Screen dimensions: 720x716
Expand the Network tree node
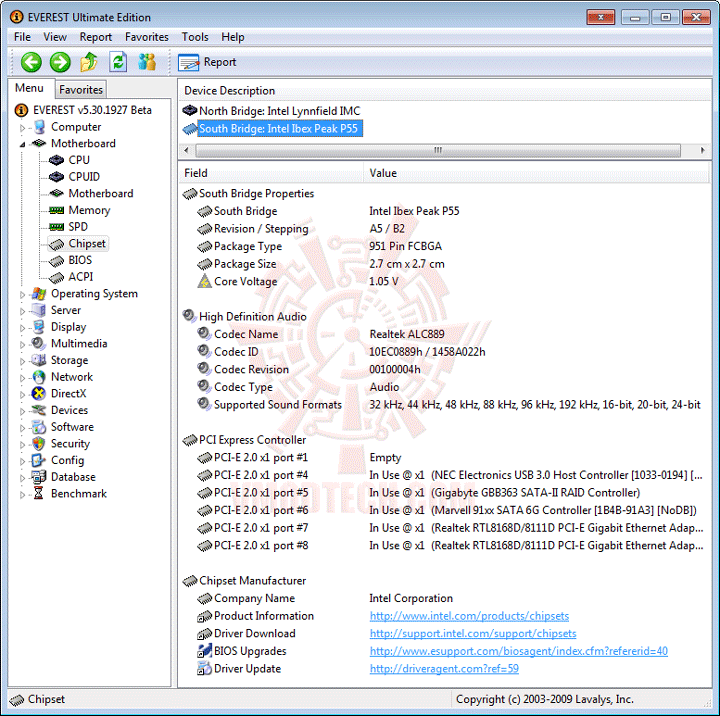tap(22, 378)
